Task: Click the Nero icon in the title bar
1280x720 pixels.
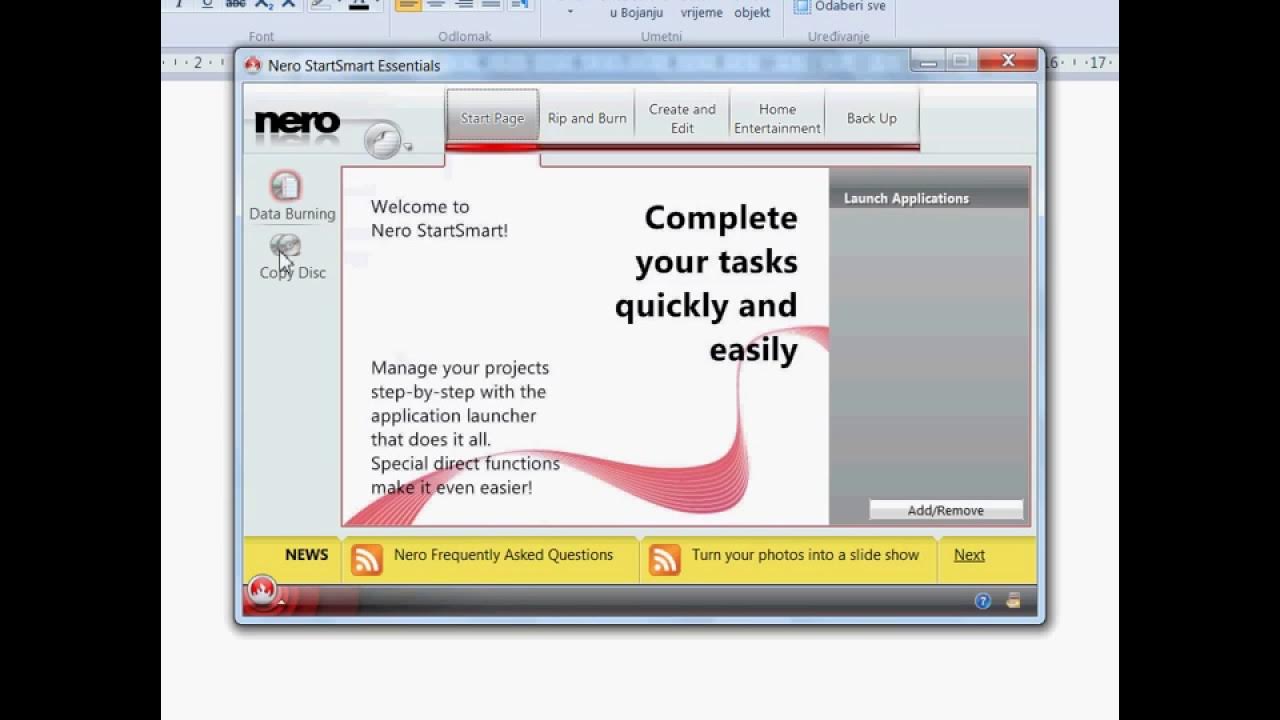Action: click(253, 65)
